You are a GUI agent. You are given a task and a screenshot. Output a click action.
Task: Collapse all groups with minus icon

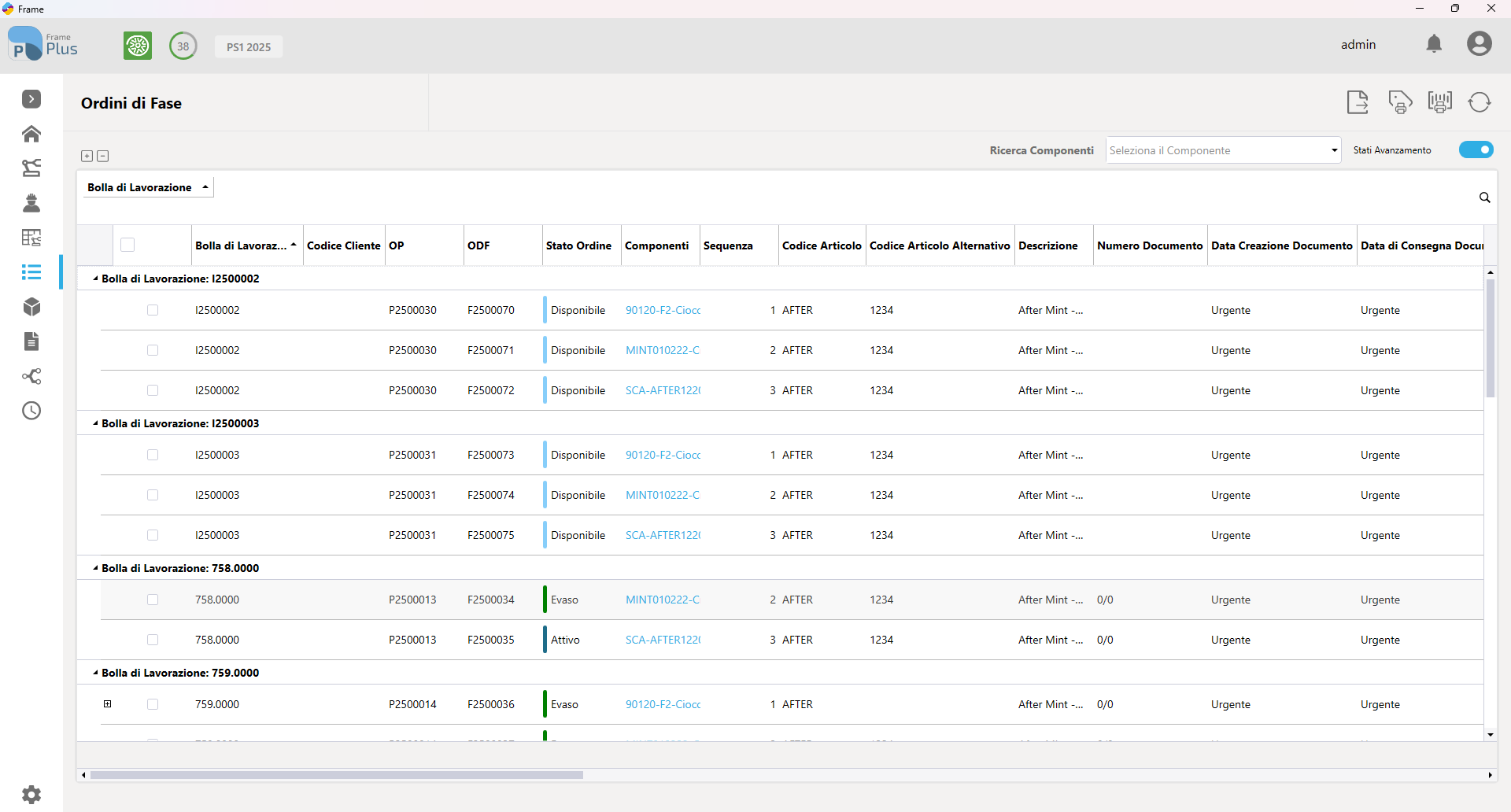point(103,156)
